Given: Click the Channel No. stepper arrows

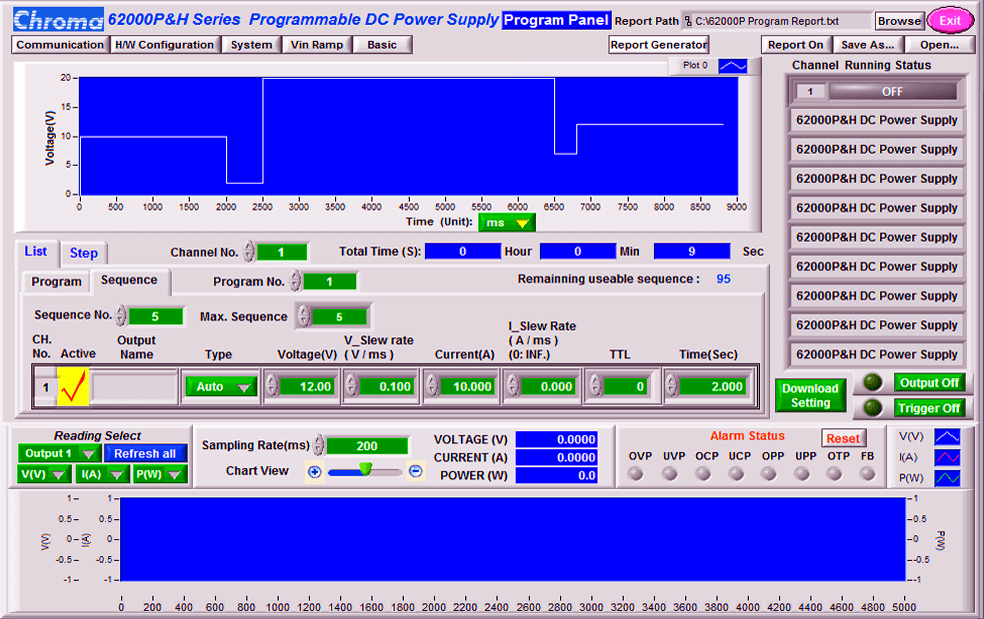Looking at the screenshot, I should point(249,252).
